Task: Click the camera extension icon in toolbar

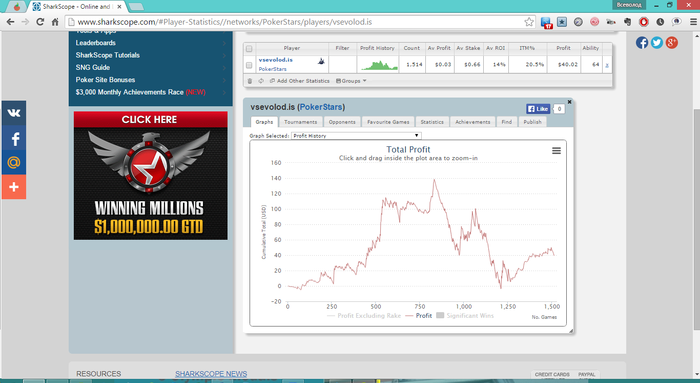Action: point(611,21)
